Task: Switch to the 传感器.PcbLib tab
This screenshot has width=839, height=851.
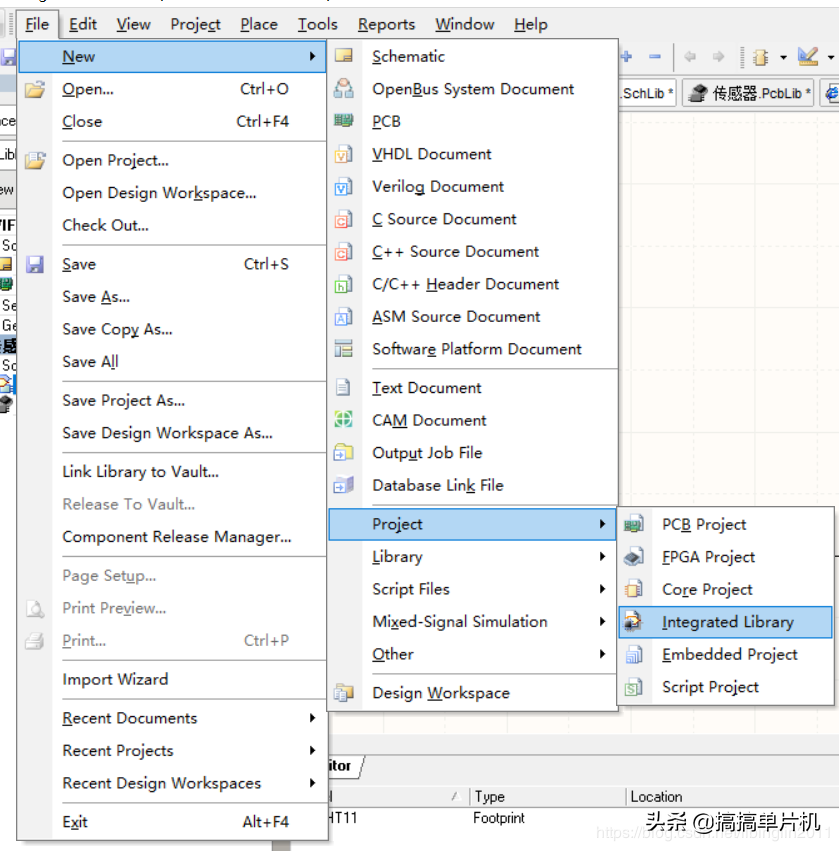Action: 748,93
